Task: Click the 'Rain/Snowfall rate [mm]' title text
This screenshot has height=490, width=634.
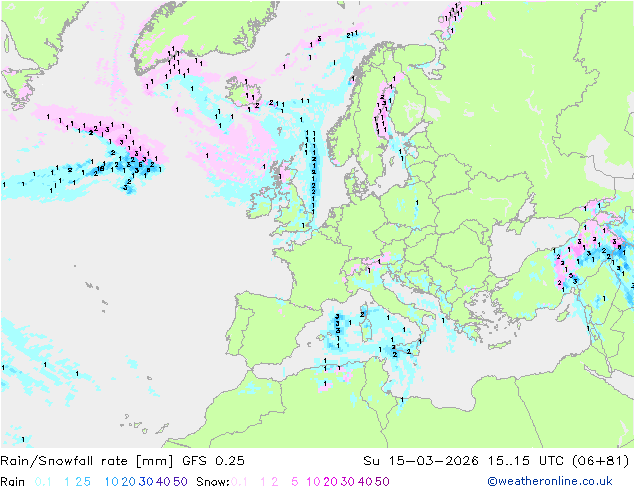Action: pyautogui.click(x=87, y=461)
